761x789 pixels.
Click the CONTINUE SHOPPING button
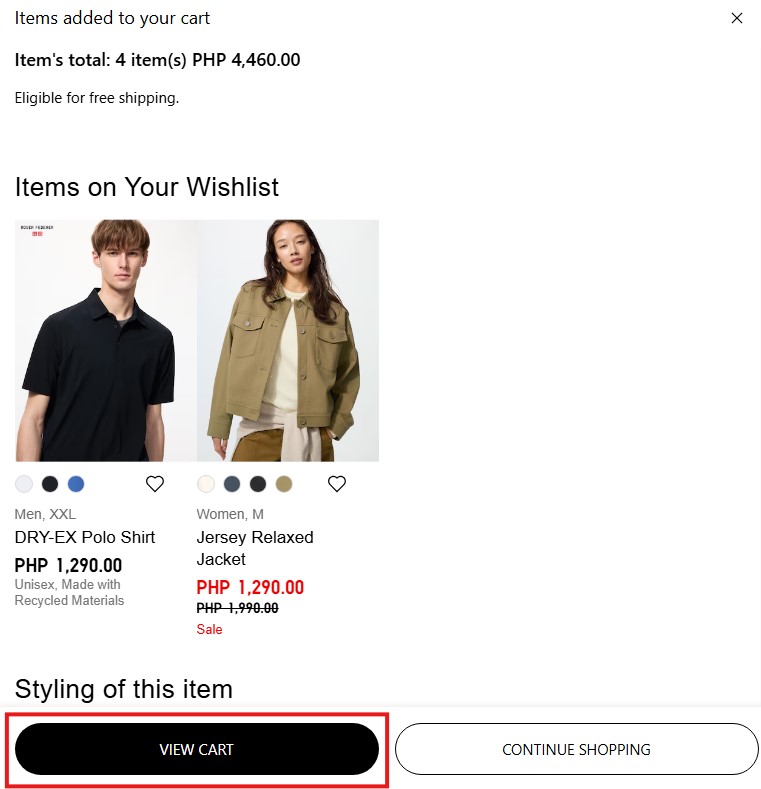pyautogui.click(x=576, y=749)
